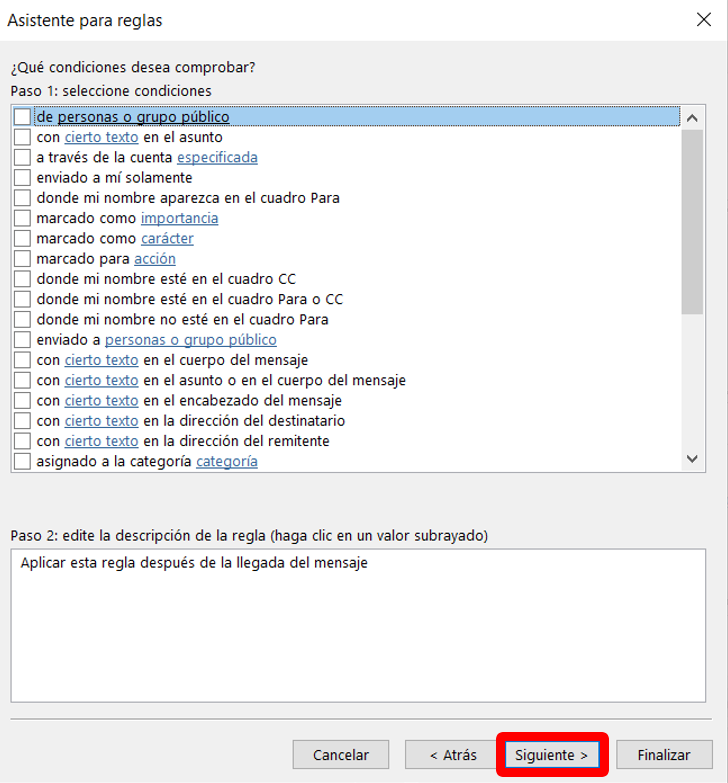
Task: Click 'personas o grupo público' in 'enviado a' row
Action: click(x=190, y=340)
